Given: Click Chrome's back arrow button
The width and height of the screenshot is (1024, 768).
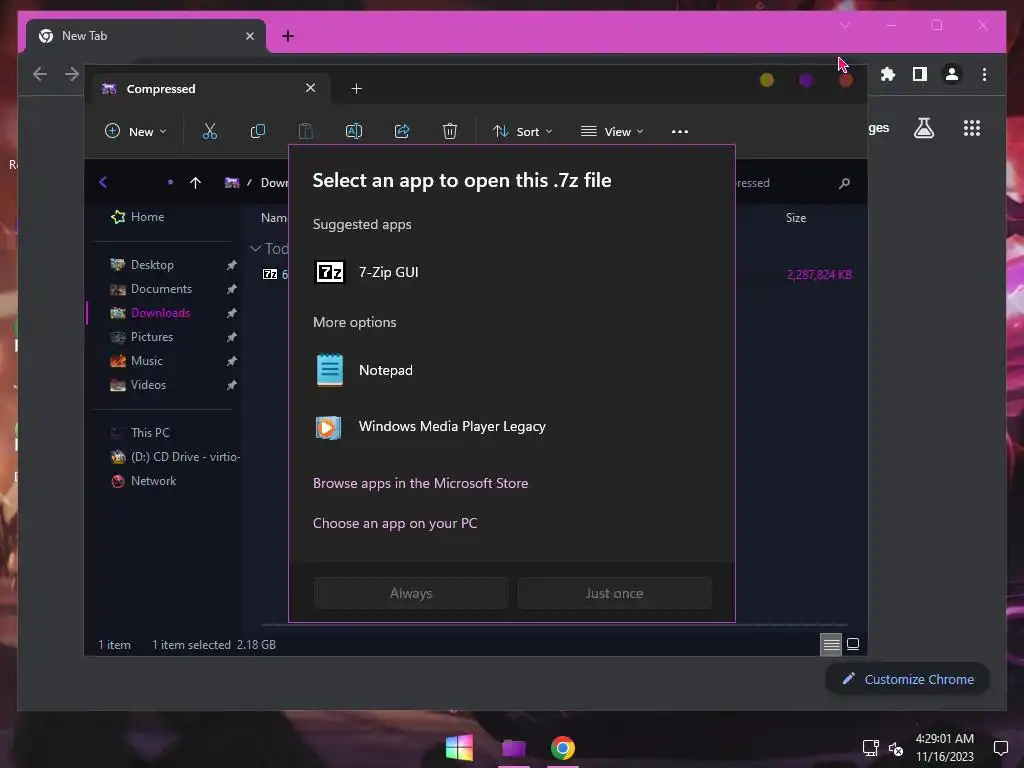Looking at the screenshot, I should tap(40, 74).
